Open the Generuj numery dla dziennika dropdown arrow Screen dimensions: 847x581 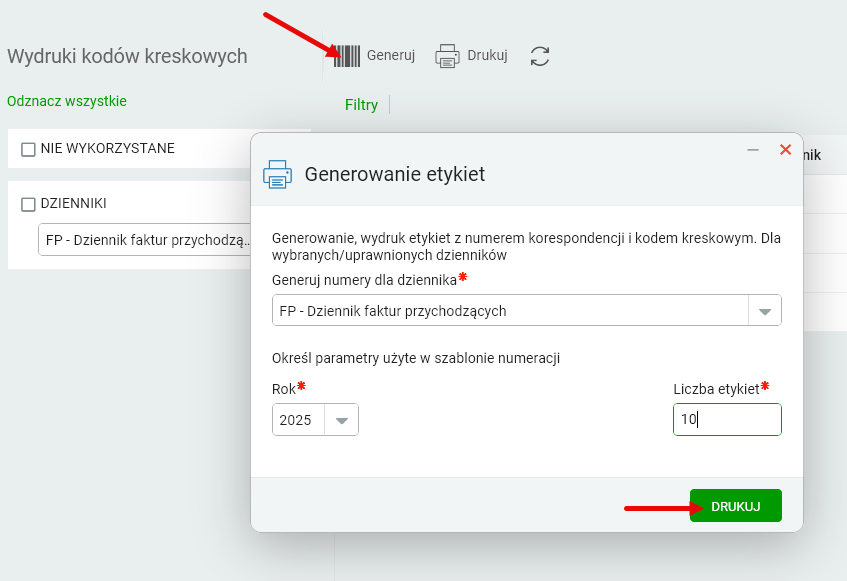pos(764,311)
